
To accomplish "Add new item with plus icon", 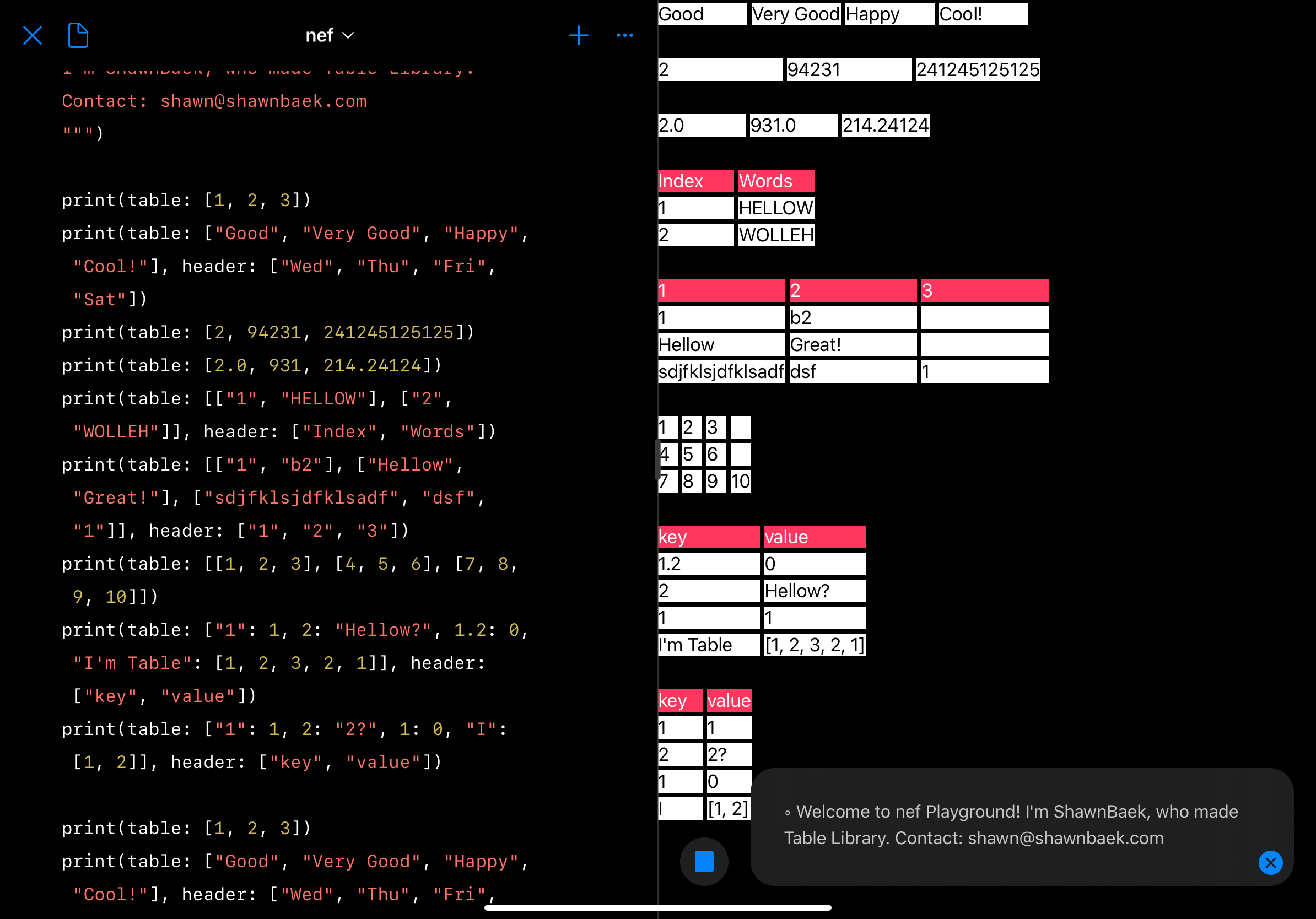I will click(x=578, y=35).
